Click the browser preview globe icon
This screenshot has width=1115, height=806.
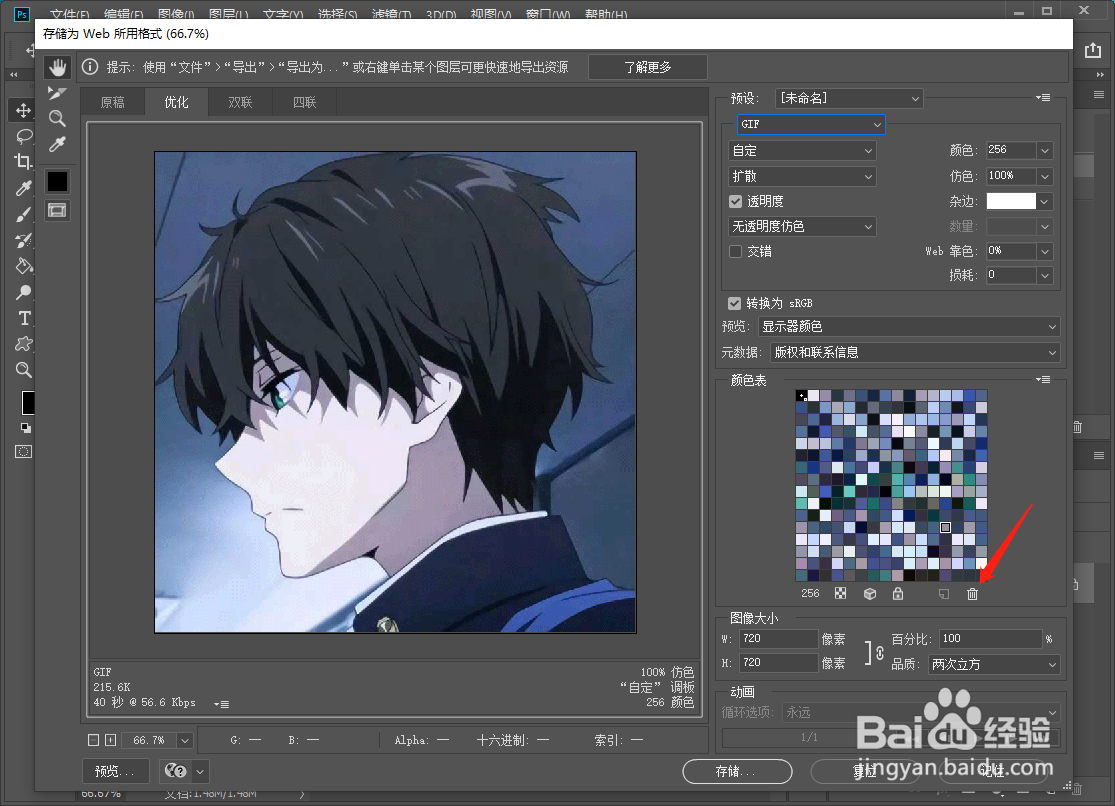(x=176, y=770)
